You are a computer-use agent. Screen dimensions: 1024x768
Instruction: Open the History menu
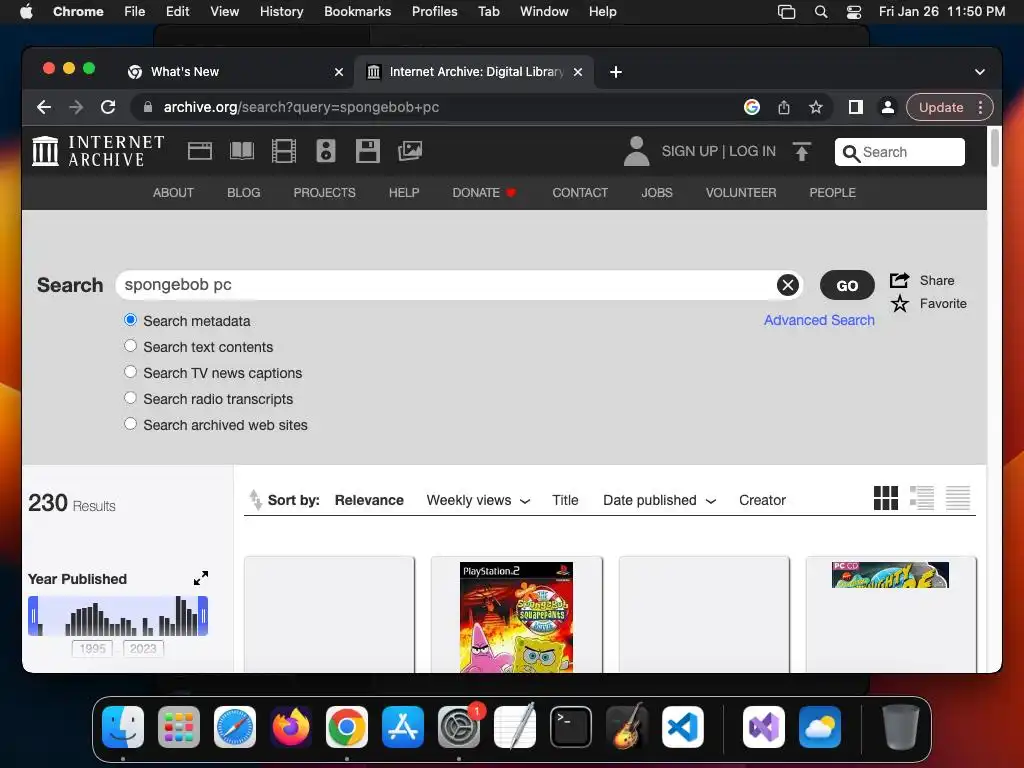[281, 12]
